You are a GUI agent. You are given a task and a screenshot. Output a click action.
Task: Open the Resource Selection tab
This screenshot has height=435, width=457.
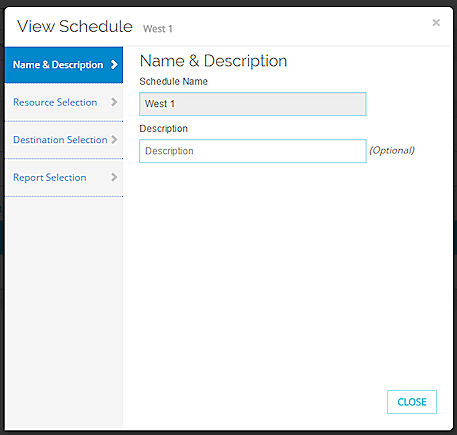(64, 102)
